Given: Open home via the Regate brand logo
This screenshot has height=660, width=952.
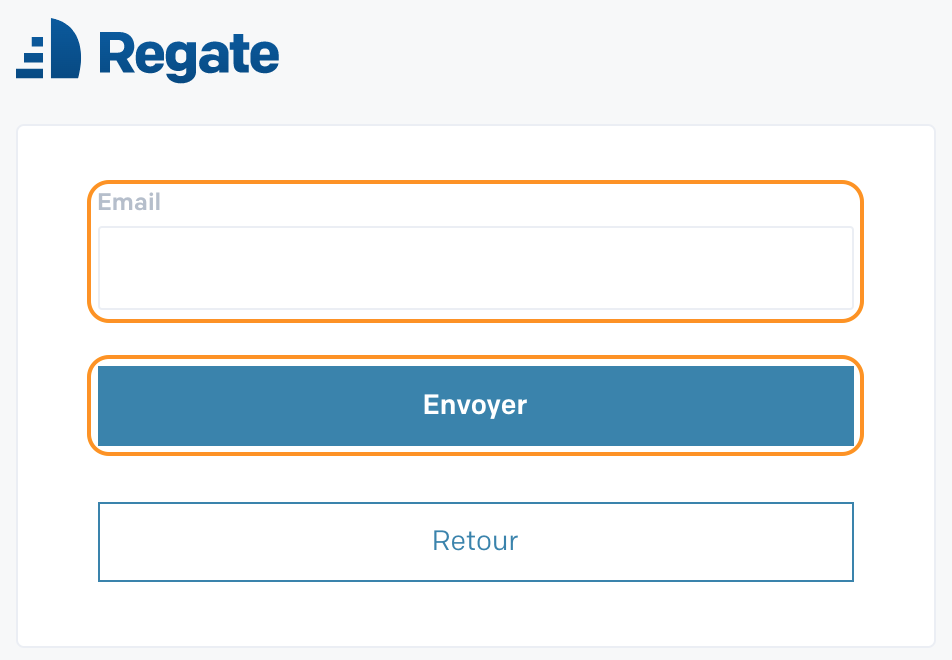Looking at the screenshot, I should 148,50.
